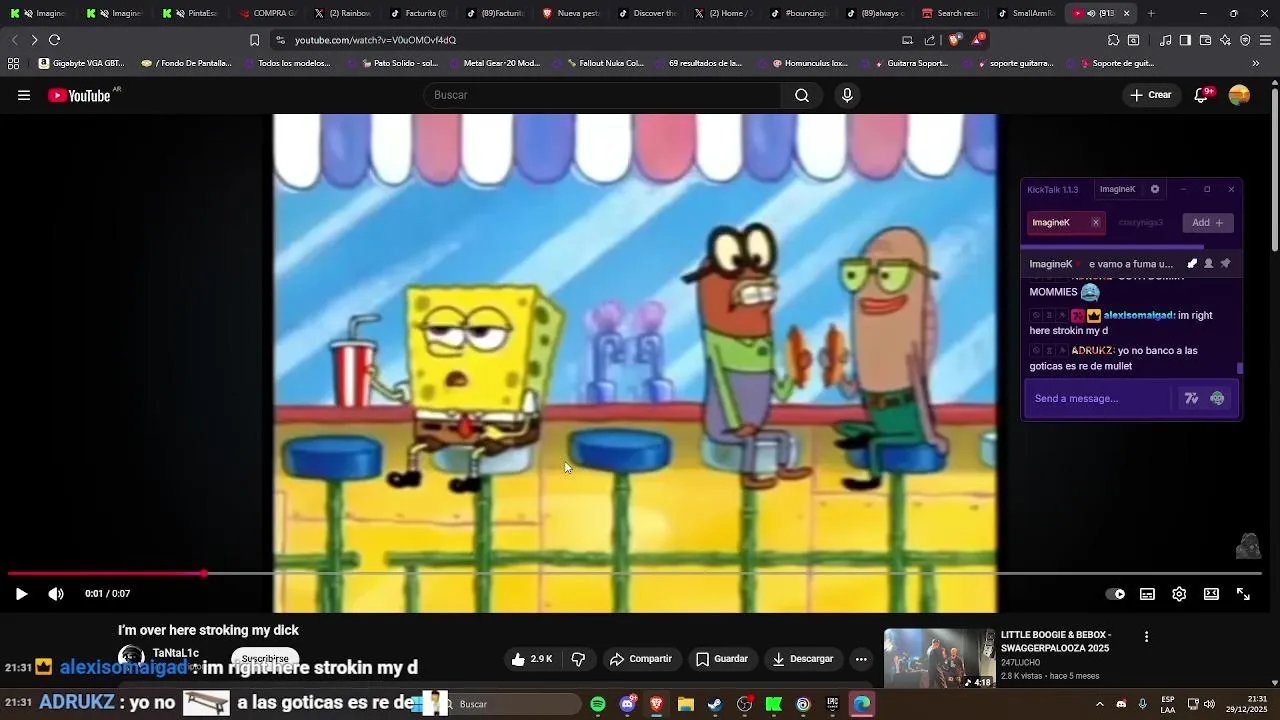Open Steam from the taskbar

[x=715, y=704]
